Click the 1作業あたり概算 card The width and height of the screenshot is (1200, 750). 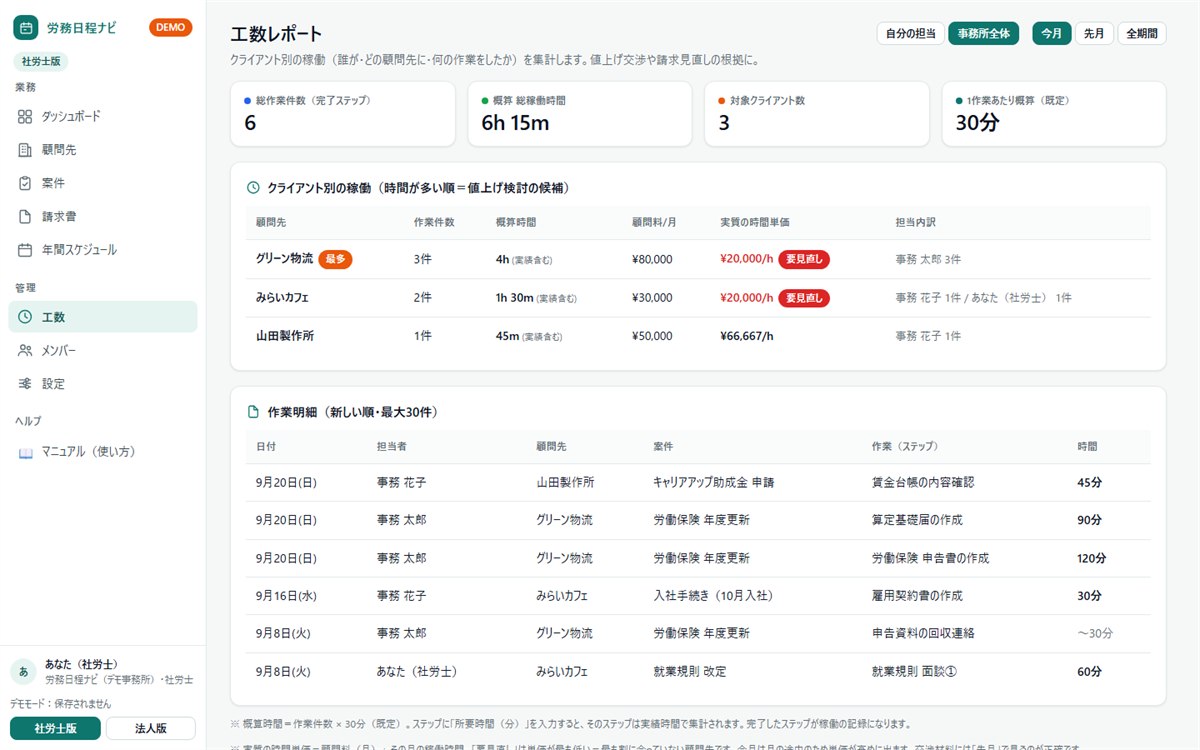[x=1054, y=114]
